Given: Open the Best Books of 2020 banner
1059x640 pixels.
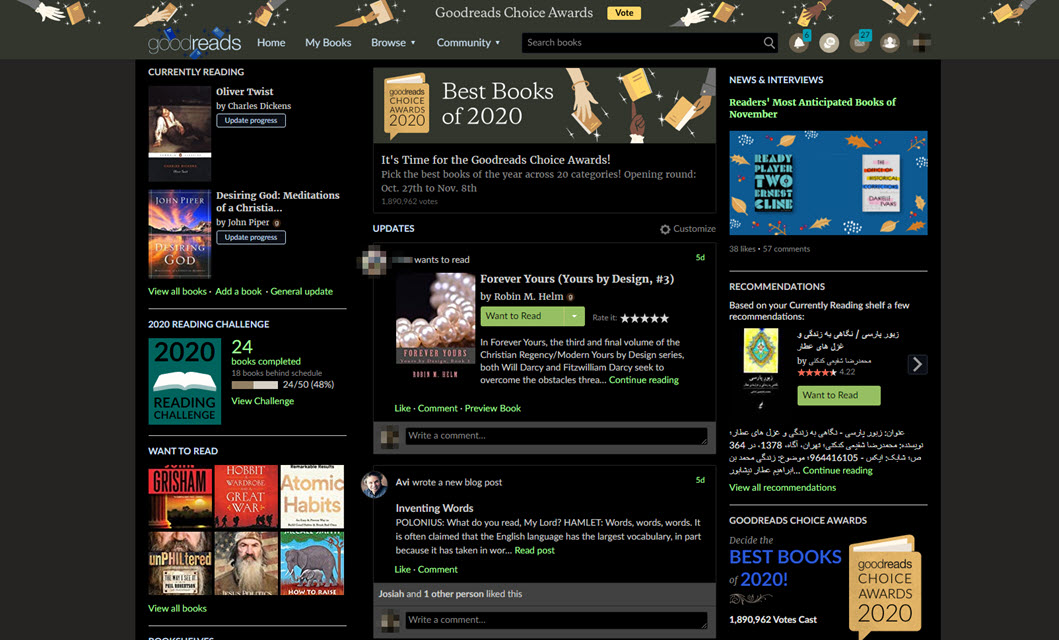Looking at the screenshot, I should [x=544, y=105].
